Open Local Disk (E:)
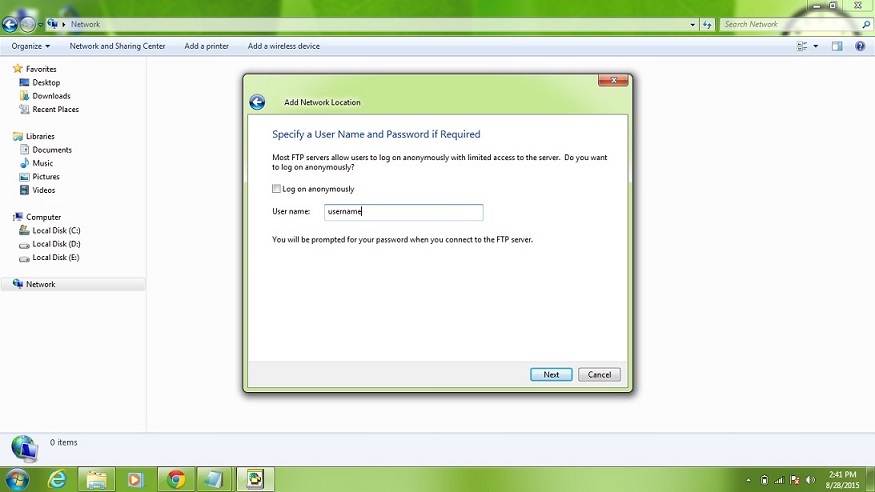Screen dimensions: 875x492 coord(55,257)
